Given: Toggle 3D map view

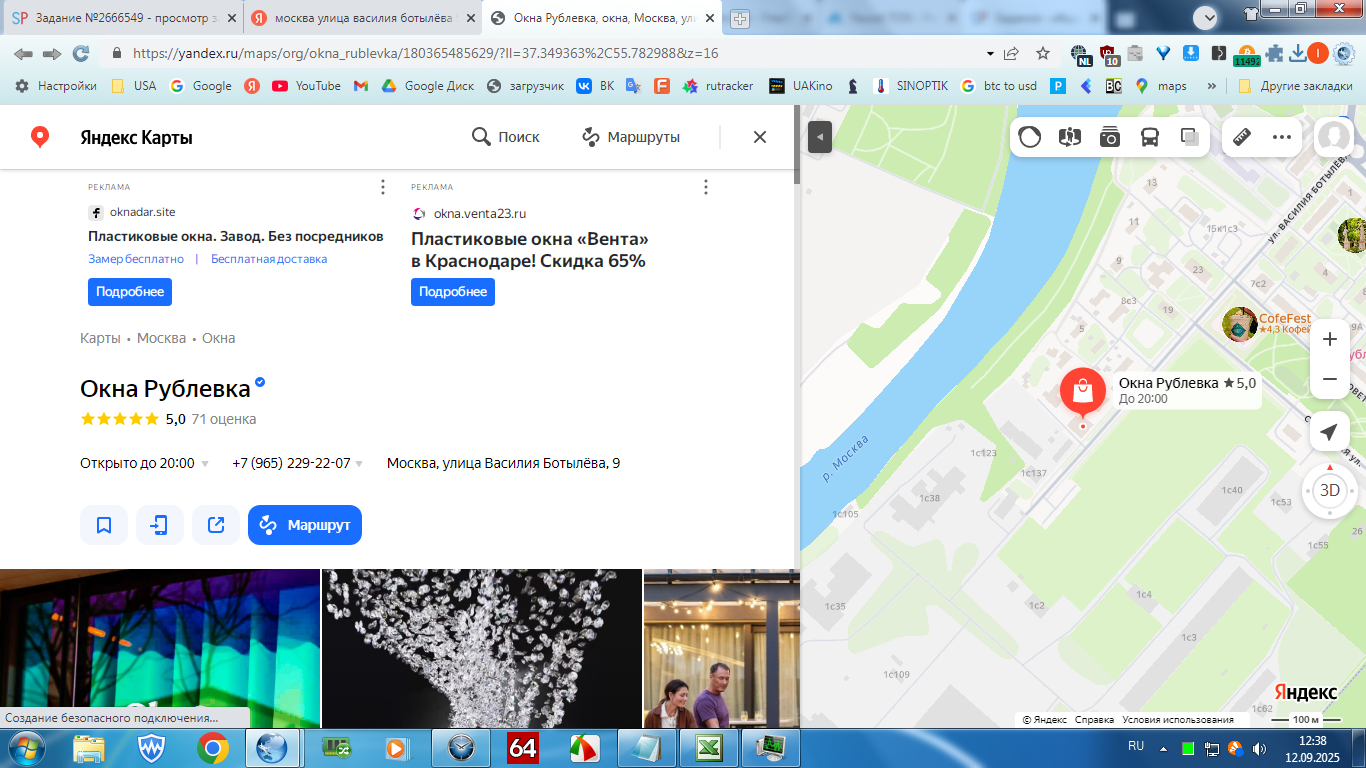Looking at the screenshot, I should click(x=1330, y=490).
